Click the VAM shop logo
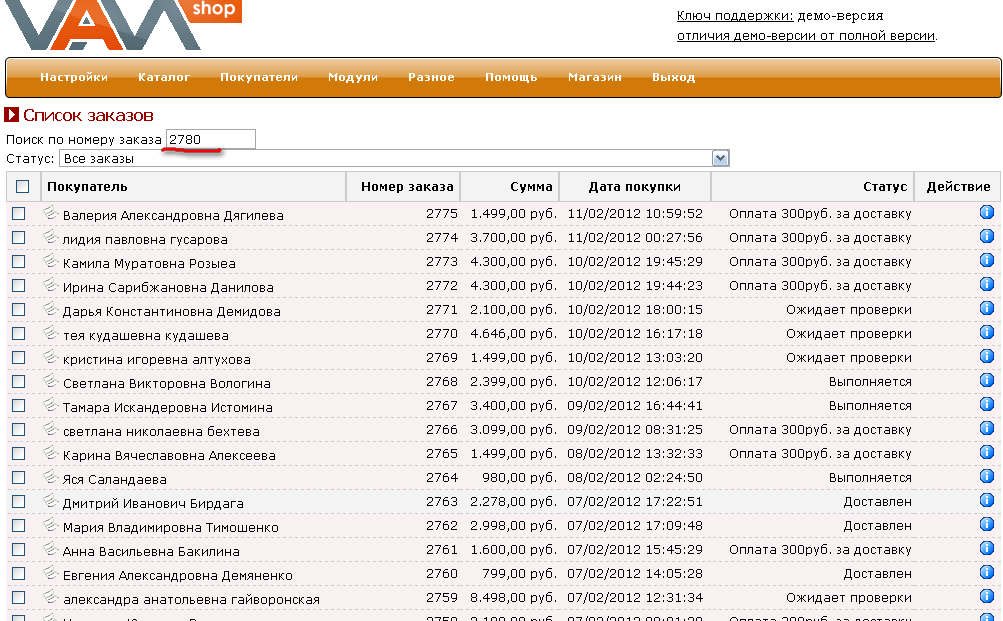 pyautogui.click(x=122, y=24)
